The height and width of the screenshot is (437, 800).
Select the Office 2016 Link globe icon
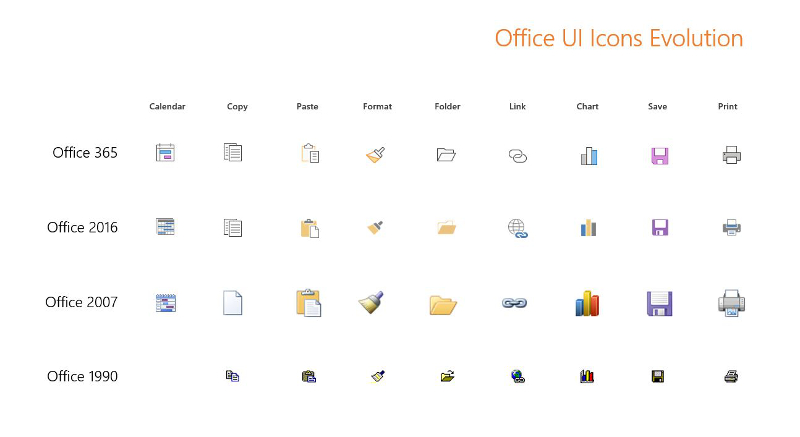(517, 228)
